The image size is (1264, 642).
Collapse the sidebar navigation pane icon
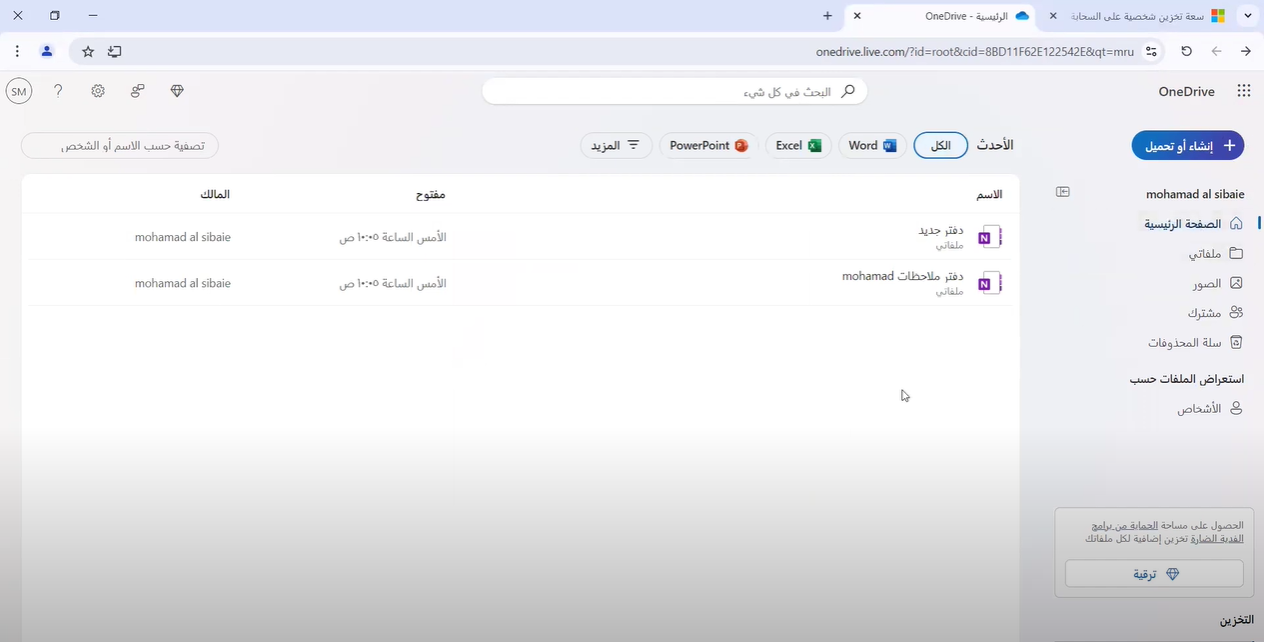[1063, 192]
